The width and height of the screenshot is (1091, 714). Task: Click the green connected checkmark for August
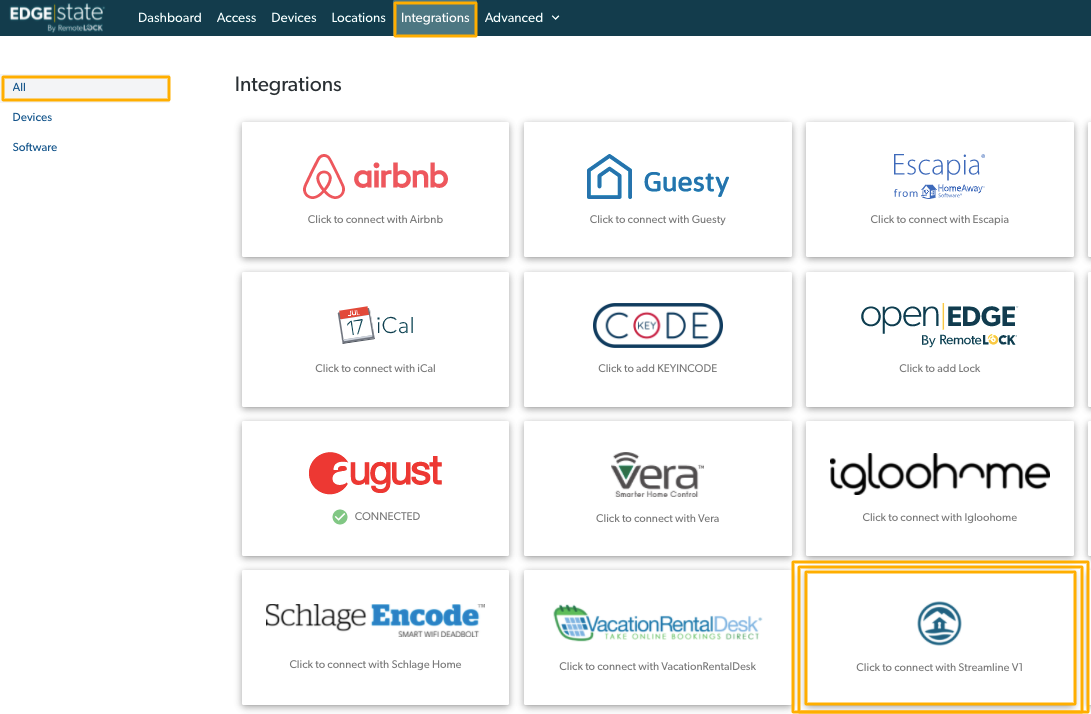coord(340,516)
